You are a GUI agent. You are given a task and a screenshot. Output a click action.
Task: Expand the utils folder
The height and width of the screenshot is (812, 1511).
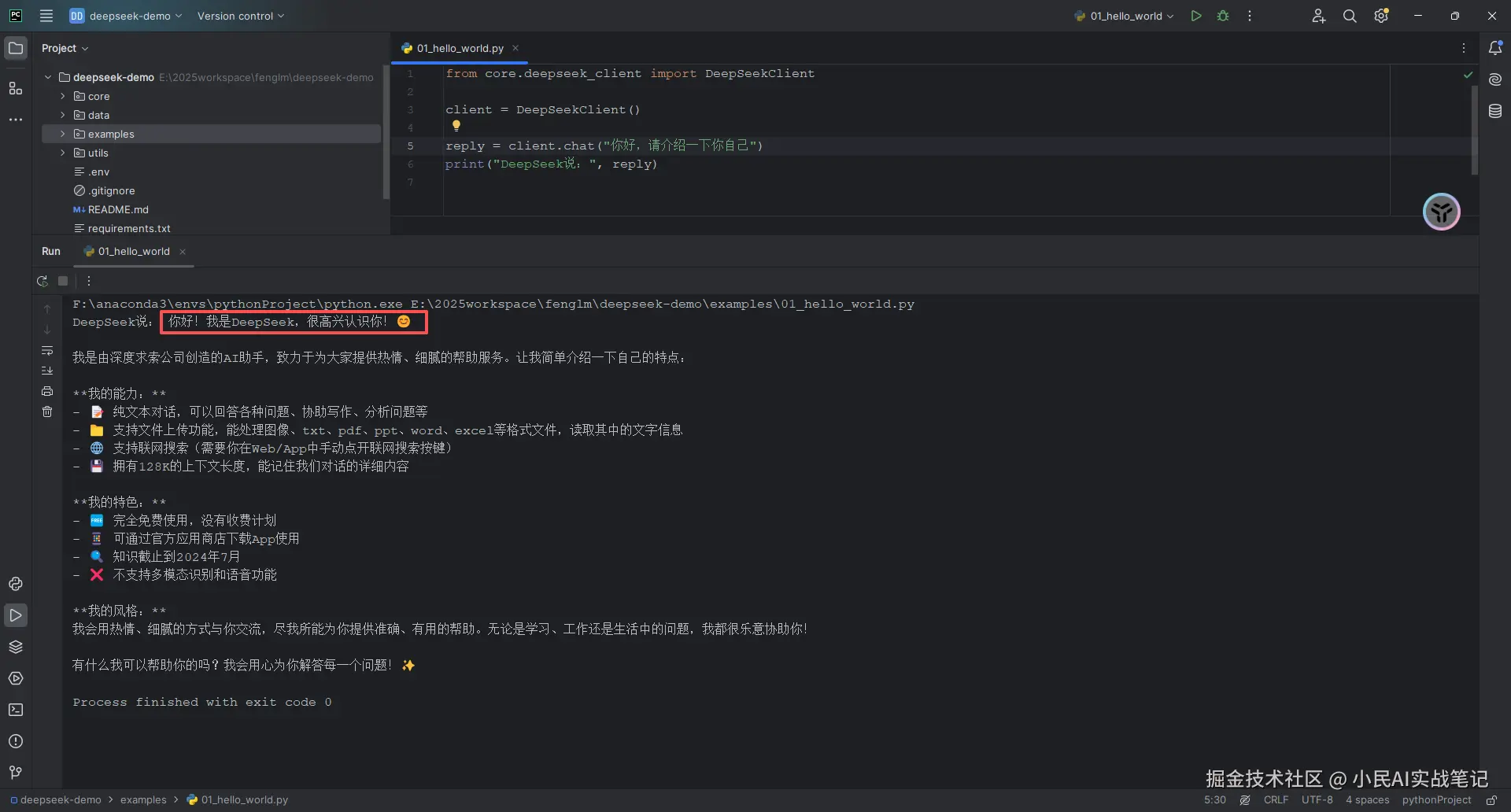pos(62,153)
